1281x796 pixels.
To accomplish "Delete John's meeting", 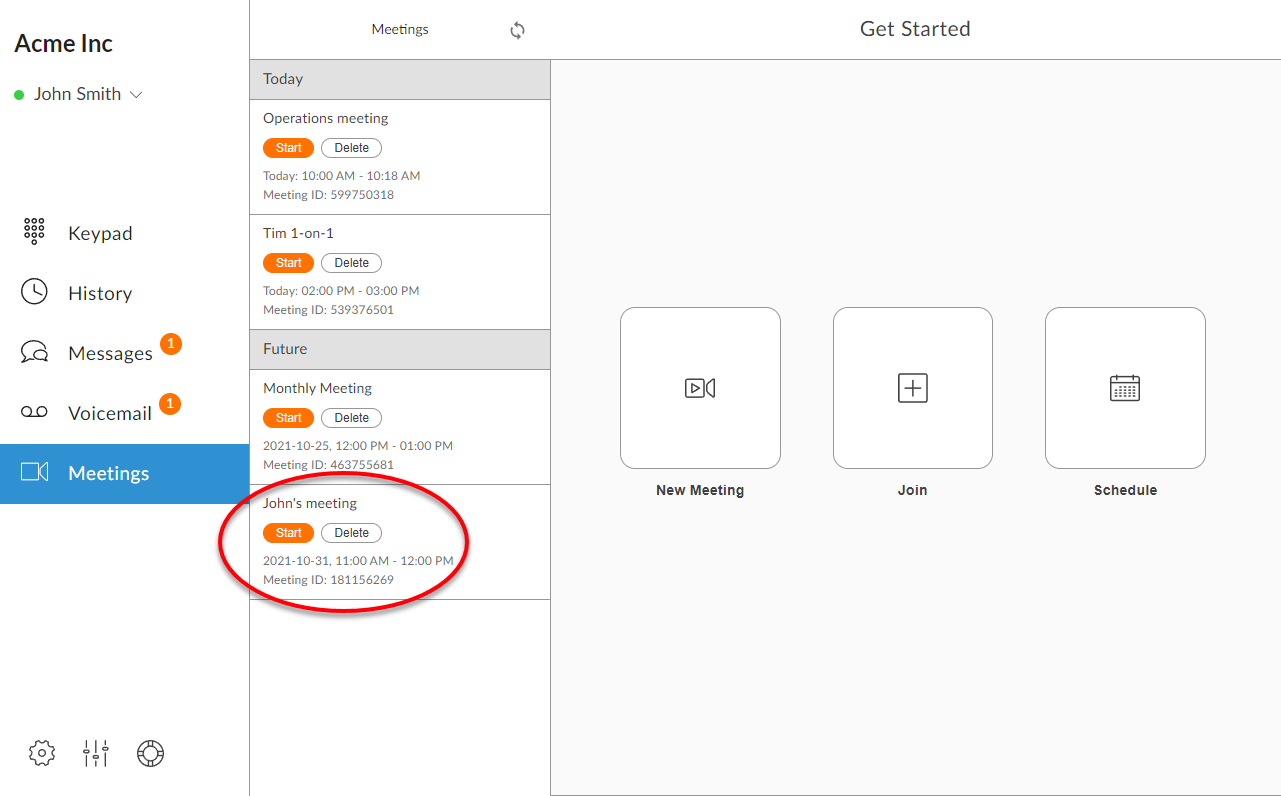I will tap(351, 533).
